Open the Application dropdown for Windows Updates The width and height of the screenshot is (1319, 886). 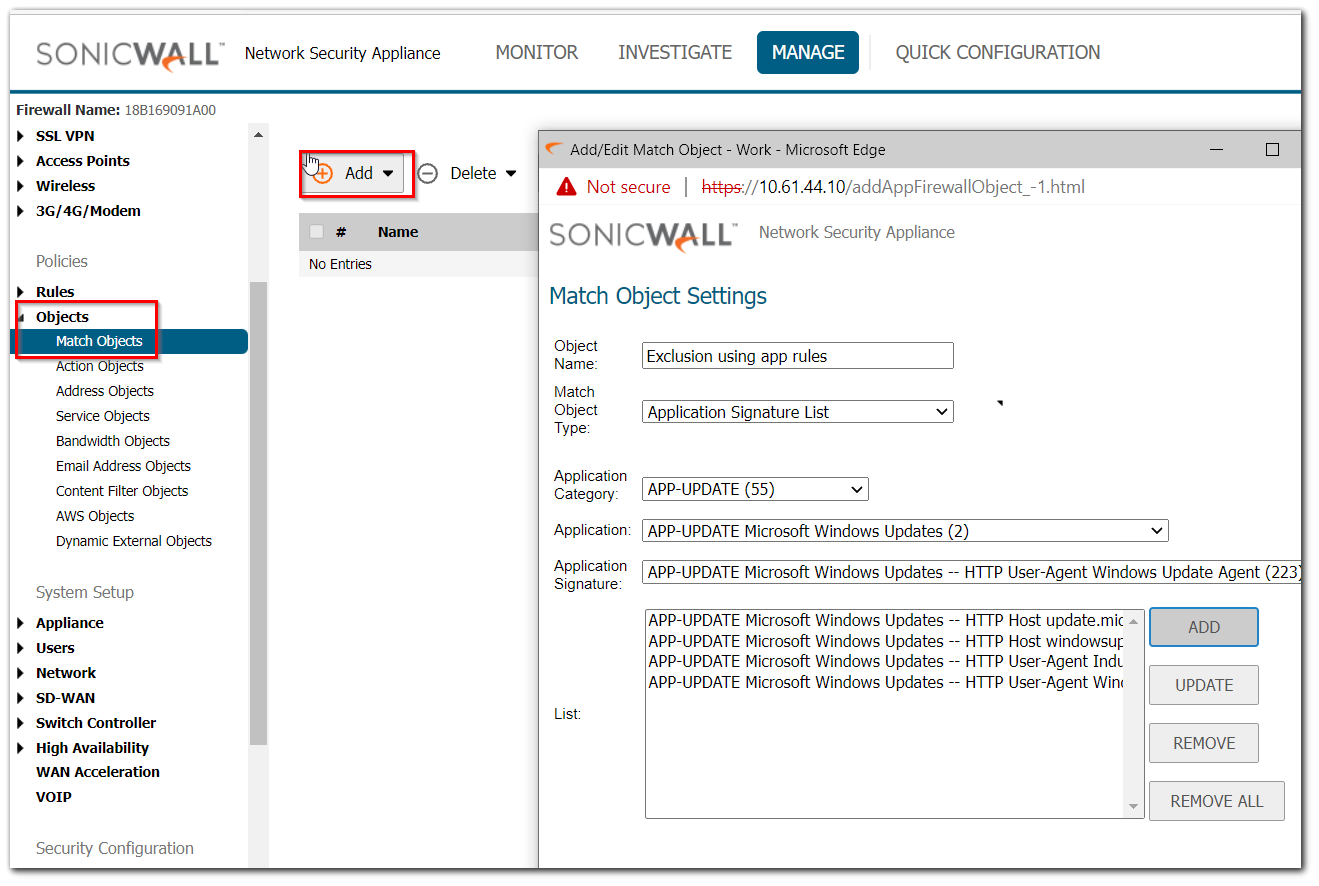click(x=905, y=531)
